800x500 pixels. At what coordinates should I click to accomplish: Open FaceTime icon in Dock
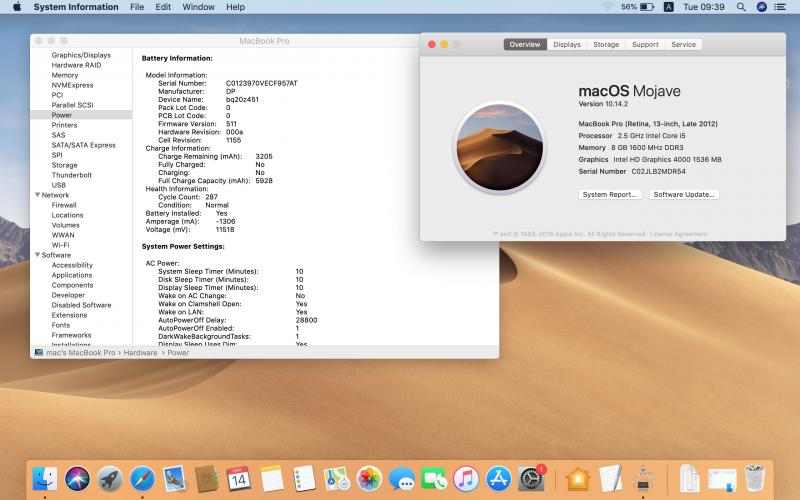point(434,479)
